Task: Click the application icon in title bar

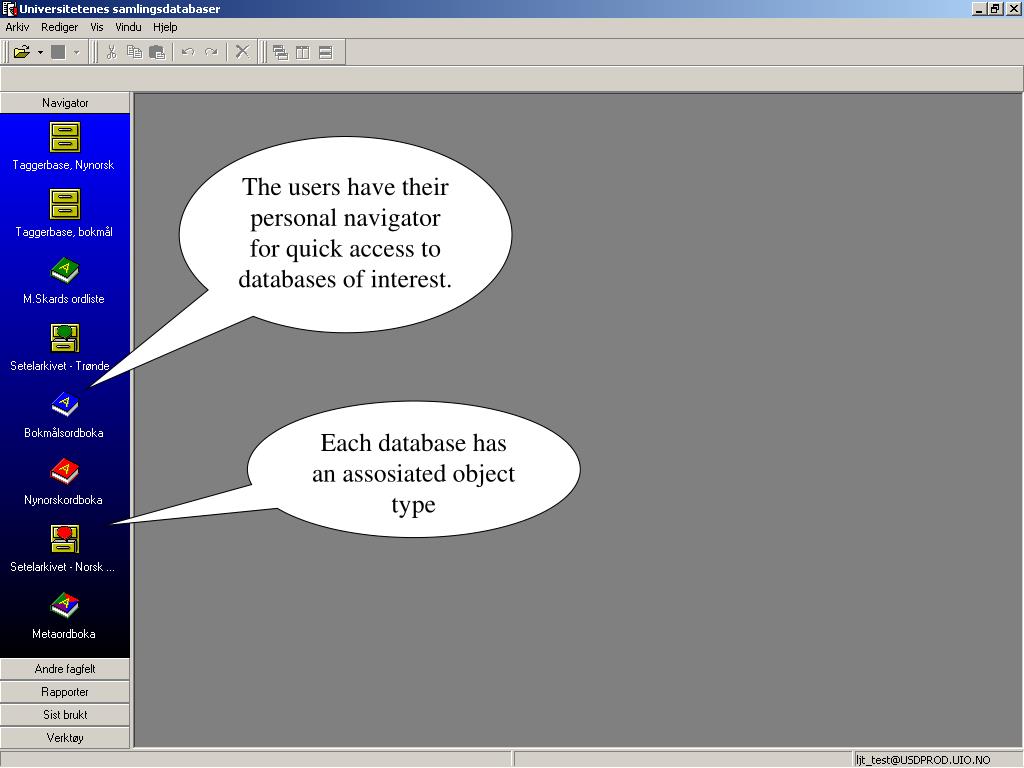Action: click(9, 8)
